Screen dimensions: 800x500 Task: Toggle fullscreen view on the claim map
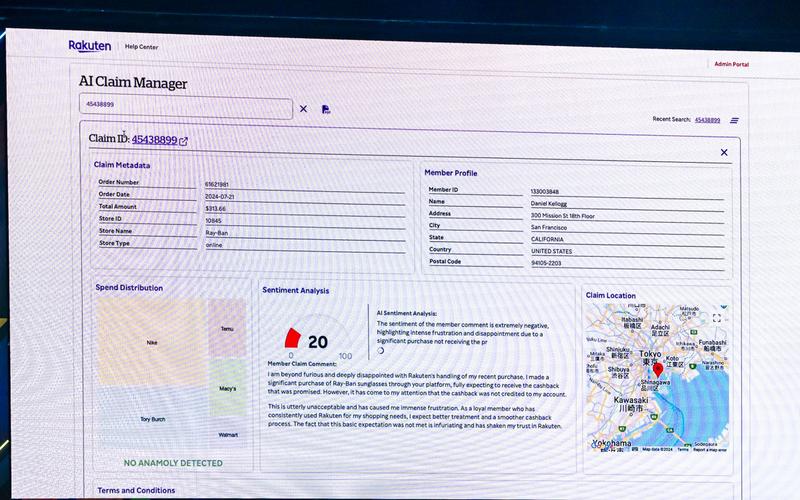point(716,318)
